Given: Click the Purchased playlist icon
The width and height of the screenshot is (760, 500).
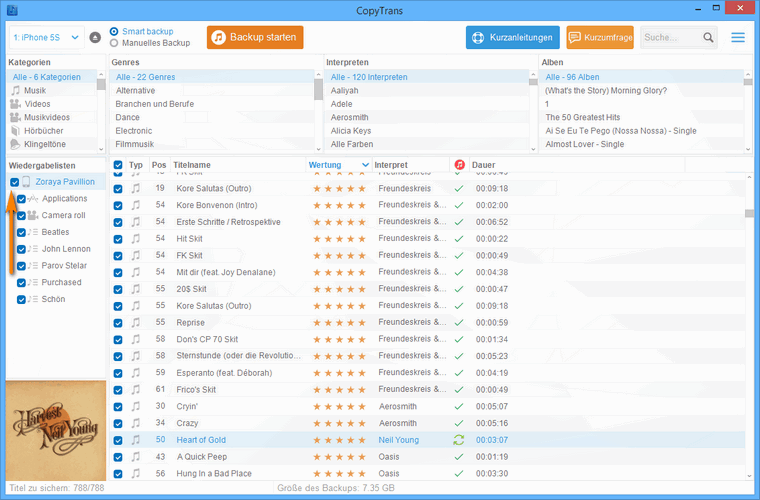Looking at the screenshot, I should point(33,282).
